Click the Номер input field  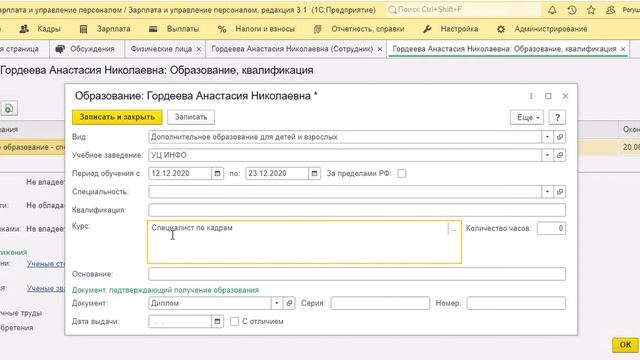tap(516, 303)
